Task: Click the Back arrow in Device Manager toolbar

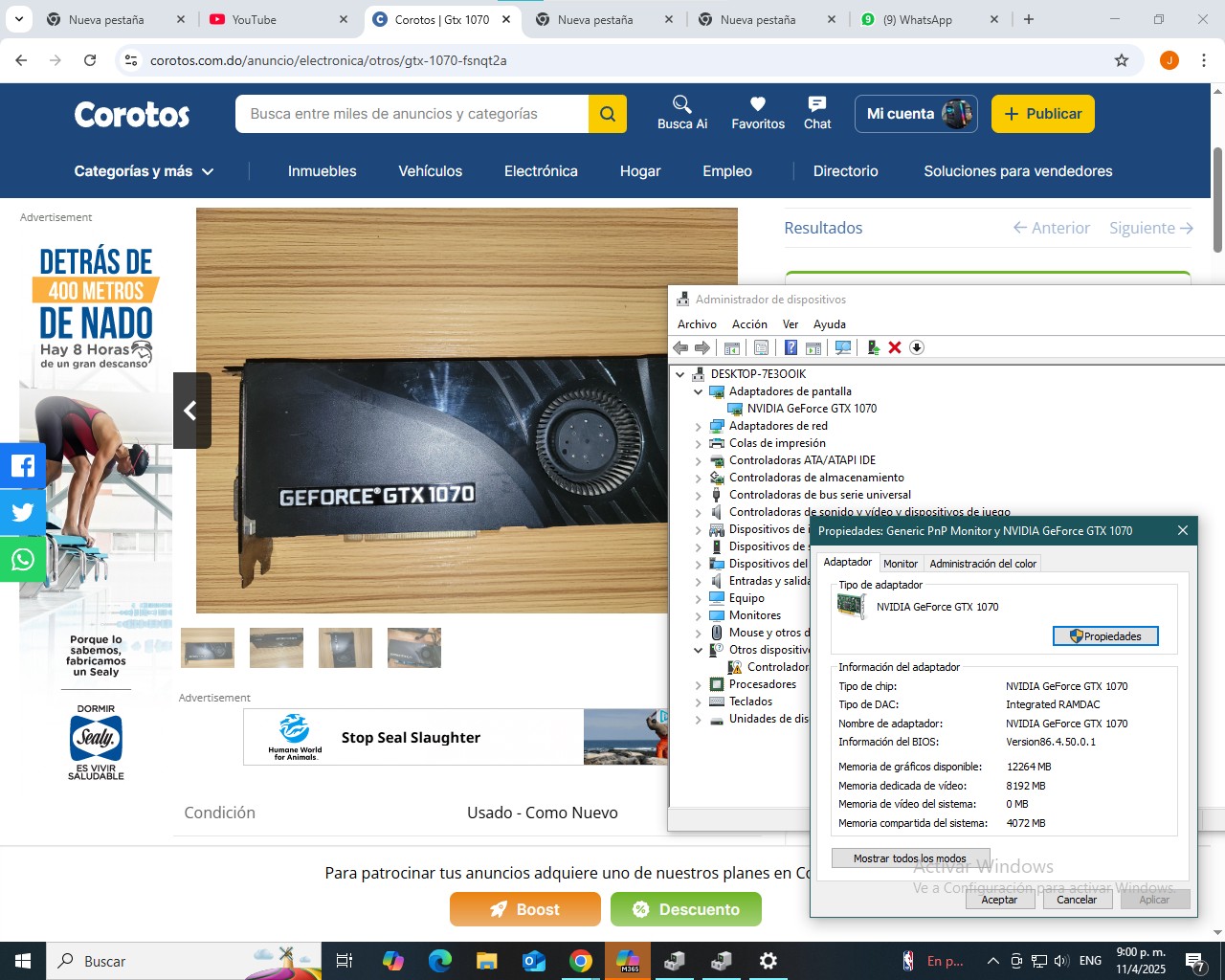Action: click(x=680, y=347)
